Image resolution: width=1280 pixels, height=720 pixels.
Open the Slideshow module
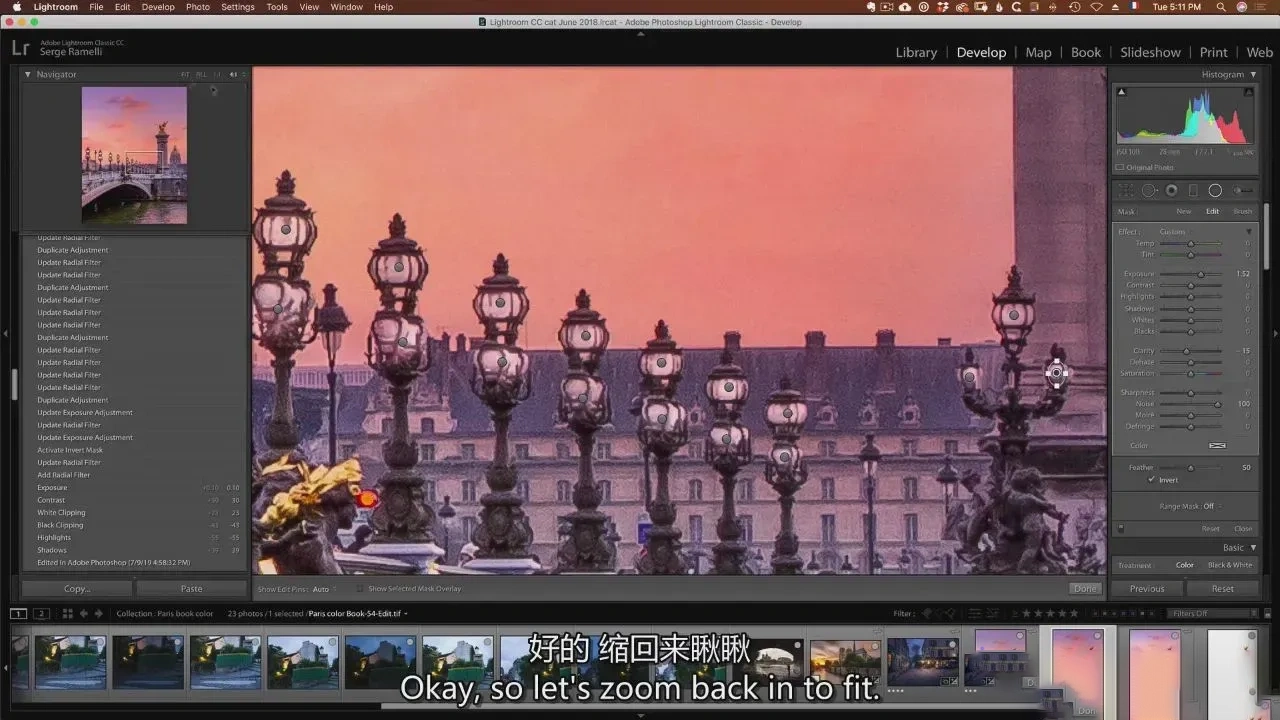(x=1150, y=52)
